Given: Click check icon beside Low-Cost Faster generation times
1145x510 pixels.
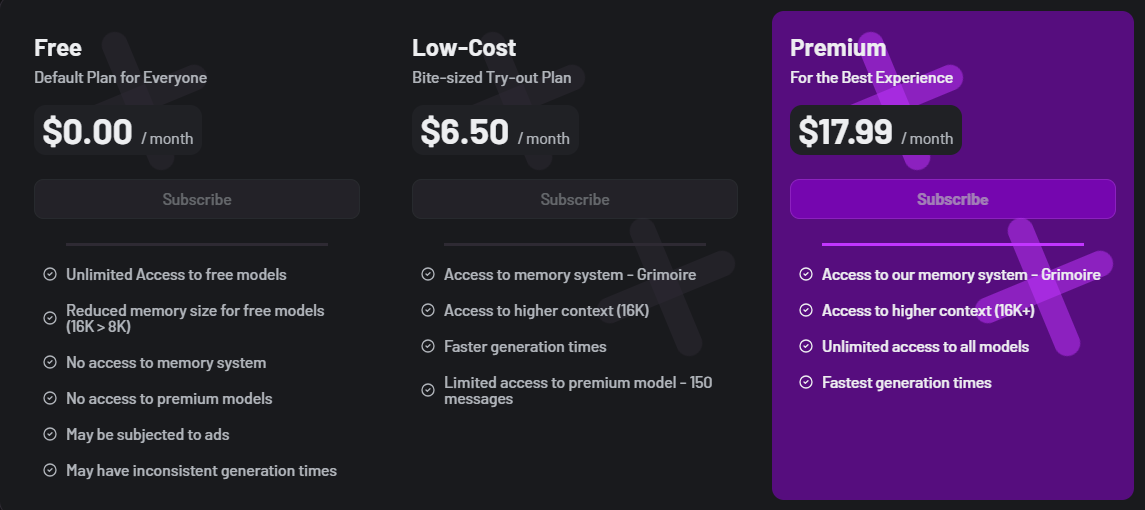Looking at the screenshot, I should click(x=428, y=346).
